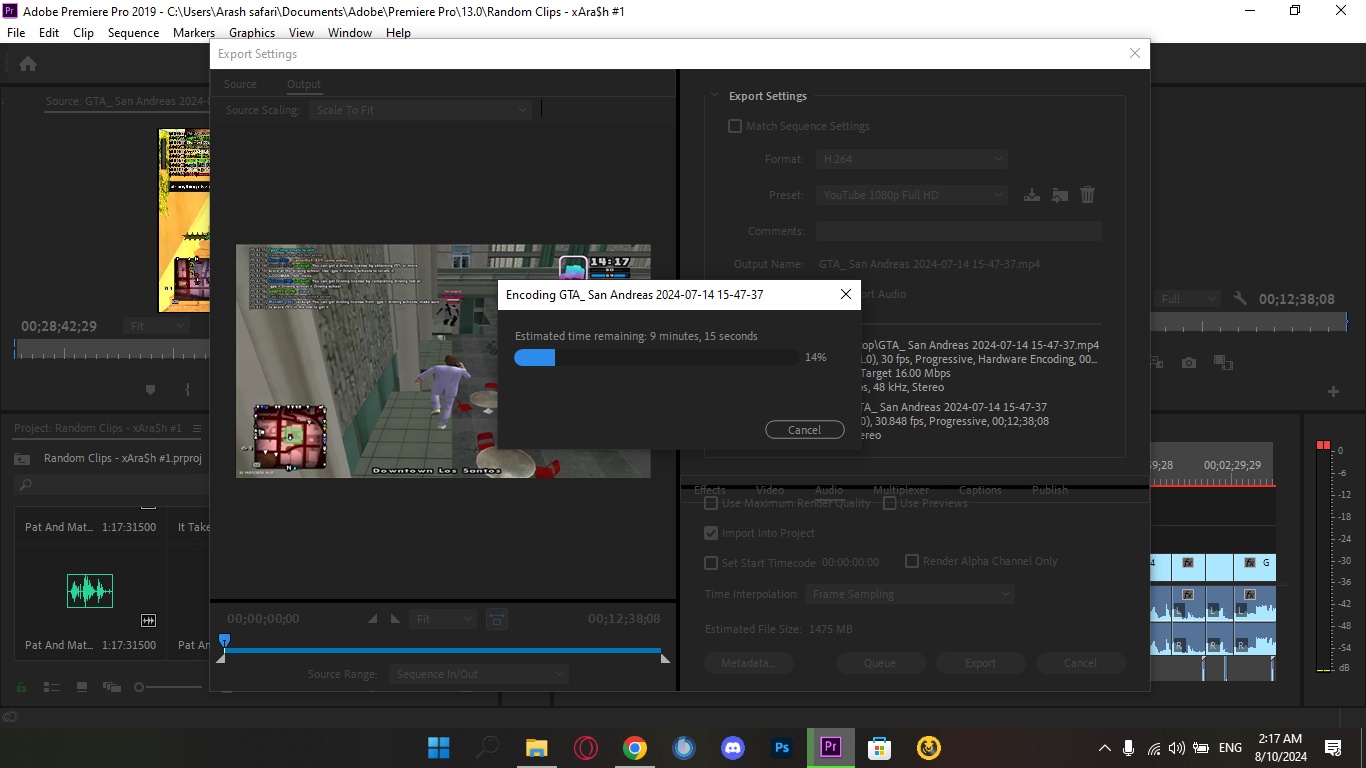The width and height of the screenshot is (1366, 768).
Task: Click the blue export preview timeline bar
Action: pos(441,651)
